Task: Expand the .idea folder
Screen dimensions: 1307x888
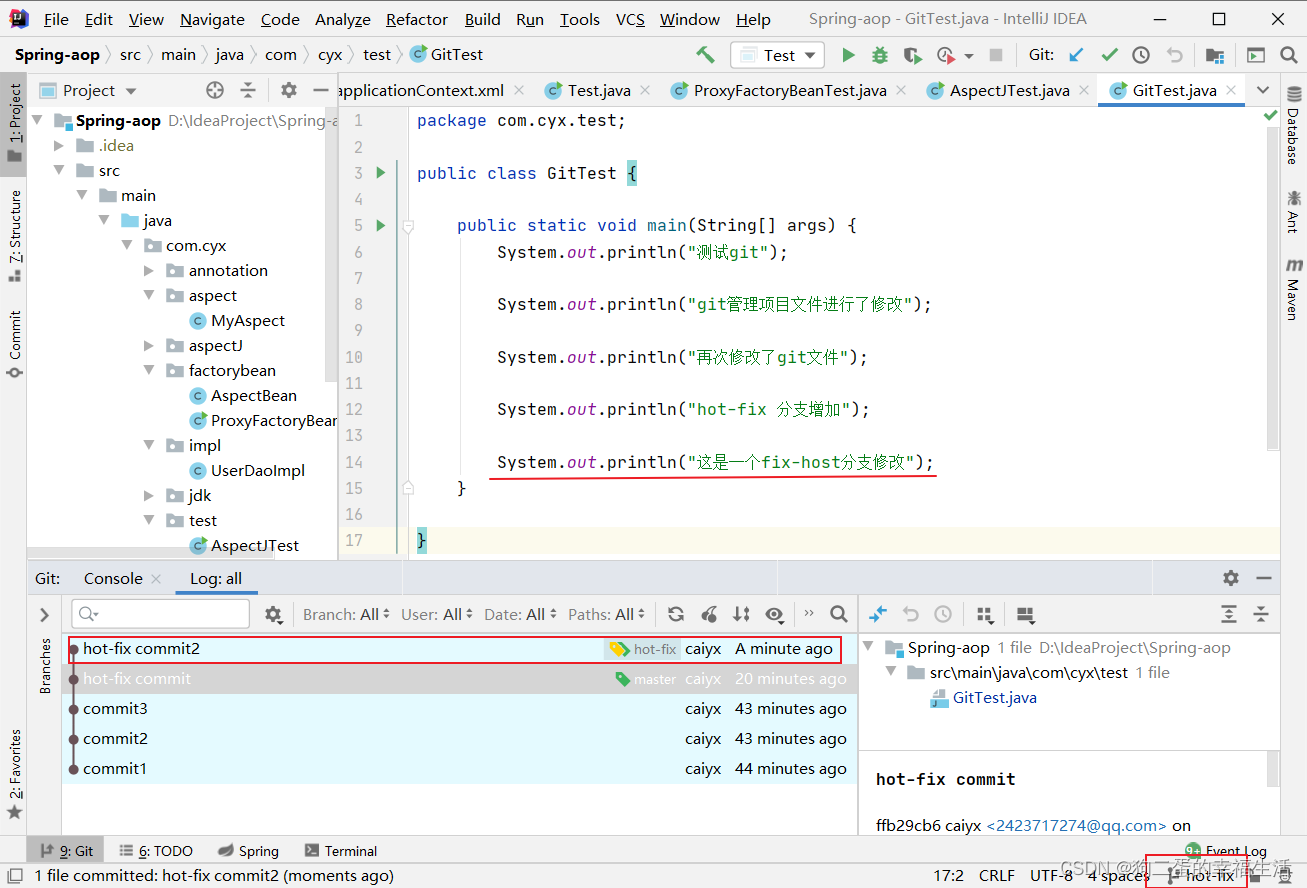Action: [59, 146]
